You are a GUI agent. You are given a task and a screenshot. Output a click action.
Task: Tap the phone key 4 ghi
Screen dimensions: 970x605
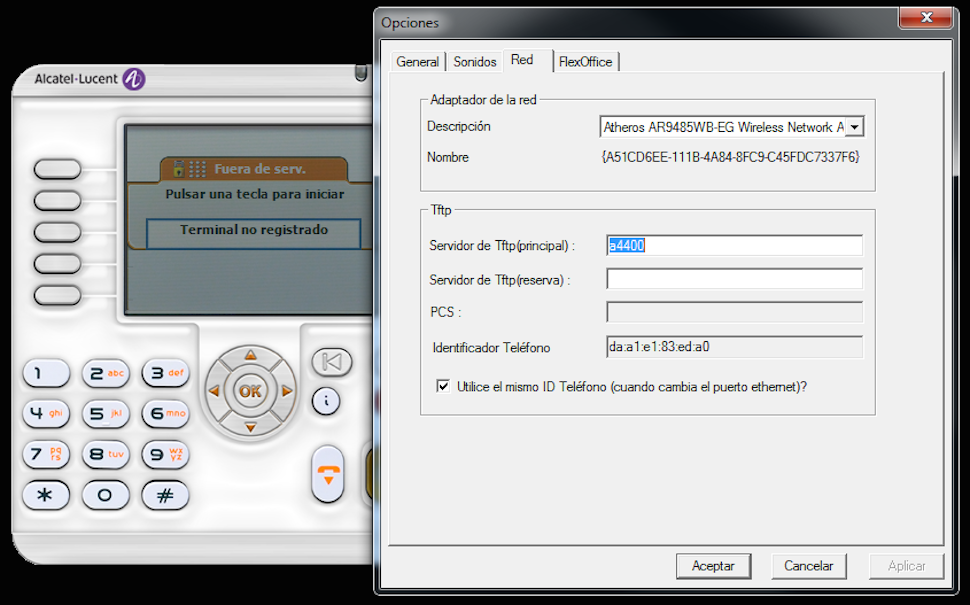(x=46, y=414)
